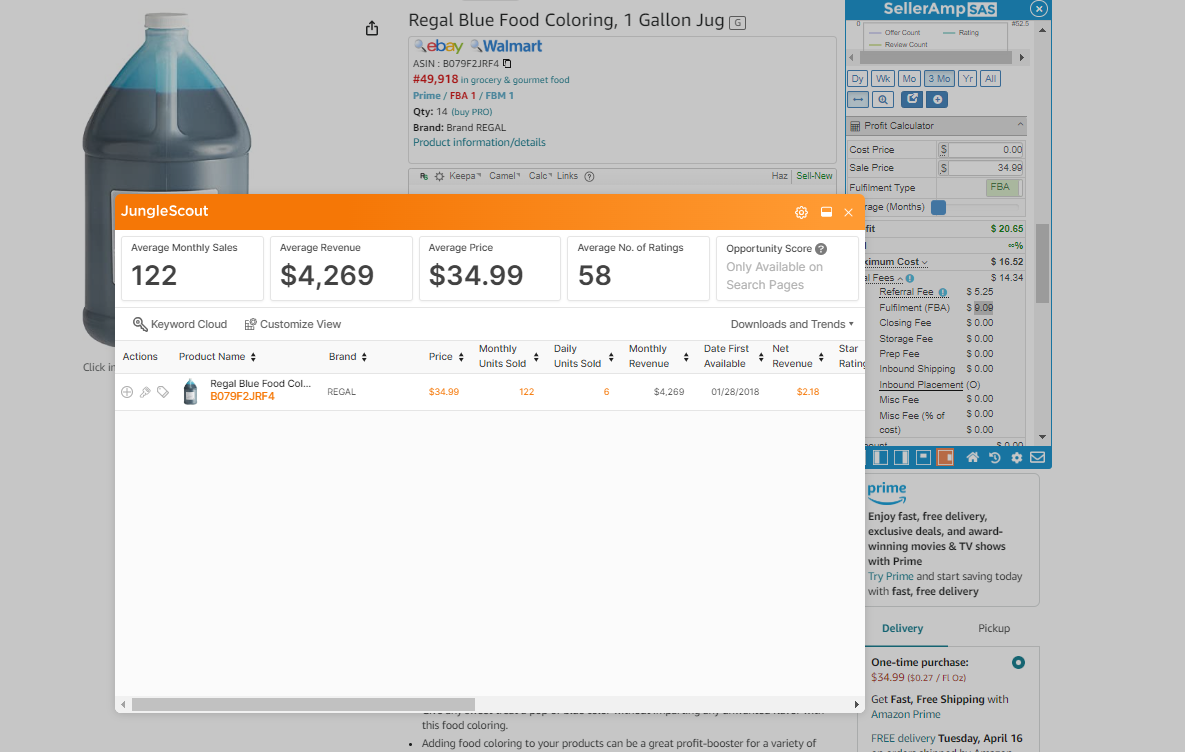Copy the ASIN with clipboard icon
1185x752 pixels.
(x=507, y=63)
